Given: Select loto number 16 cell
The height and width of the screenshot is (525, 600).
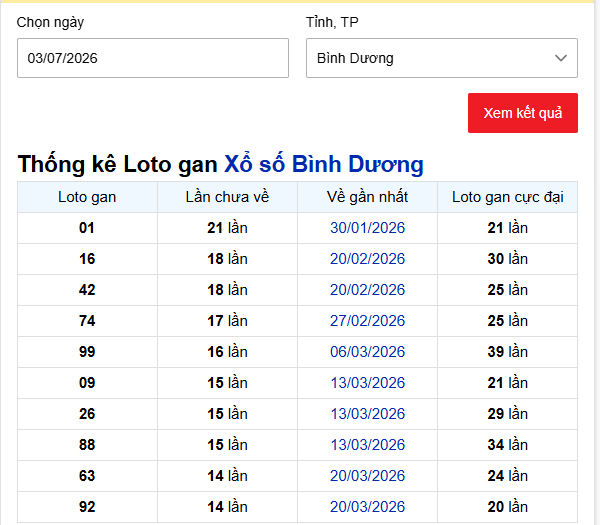Looking at the screenshot, I should tap(87, 259).
